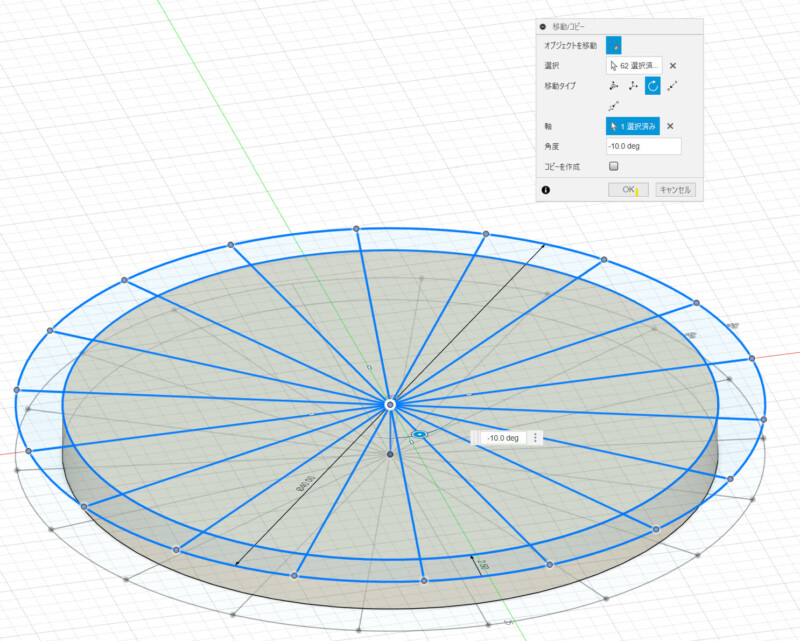Image resolution: width=800 pixels, height=641 pixels.
Task: Open the info icon in the dialog footer
Action: coord(546,190)
